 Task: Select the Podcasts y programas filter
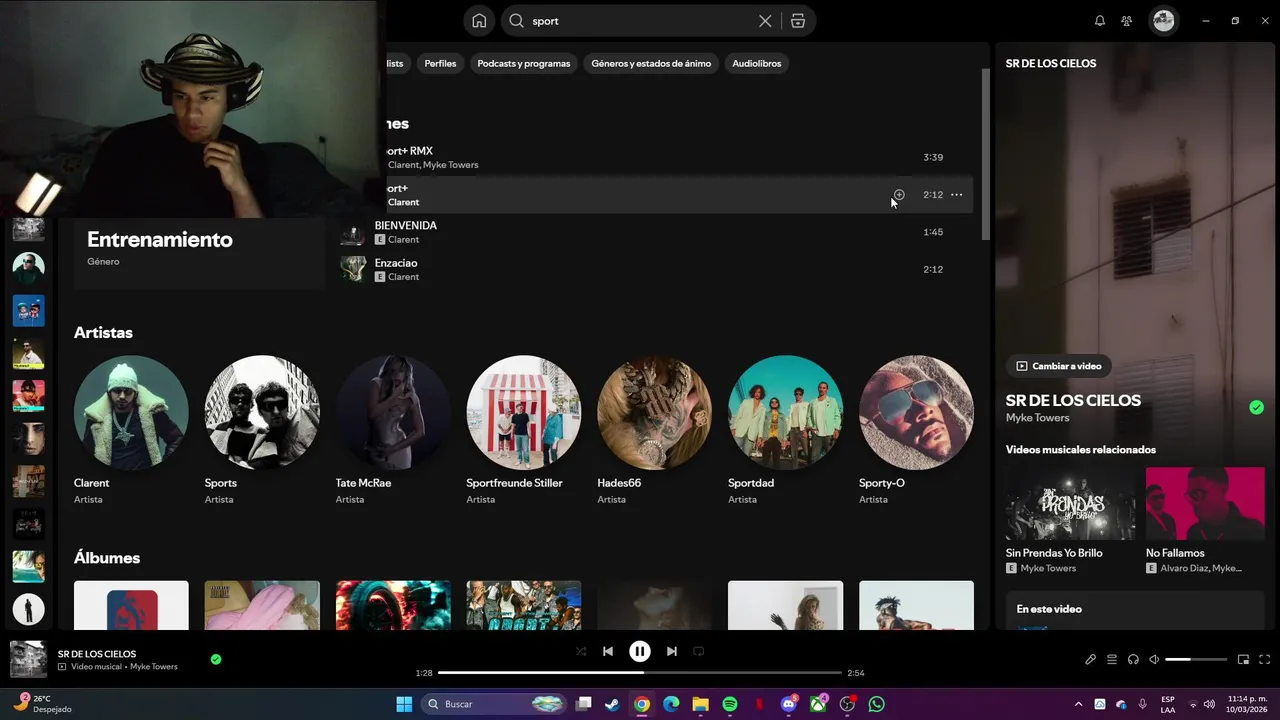coord(524,63)
